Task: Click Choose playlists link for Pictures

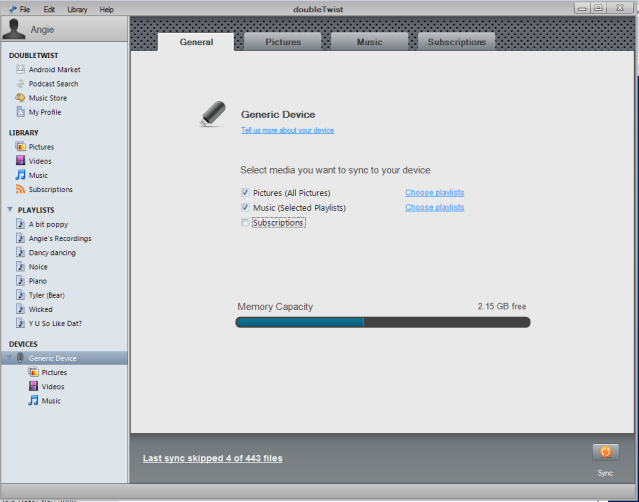Action: pyautogui.click(x=434, y=192)
